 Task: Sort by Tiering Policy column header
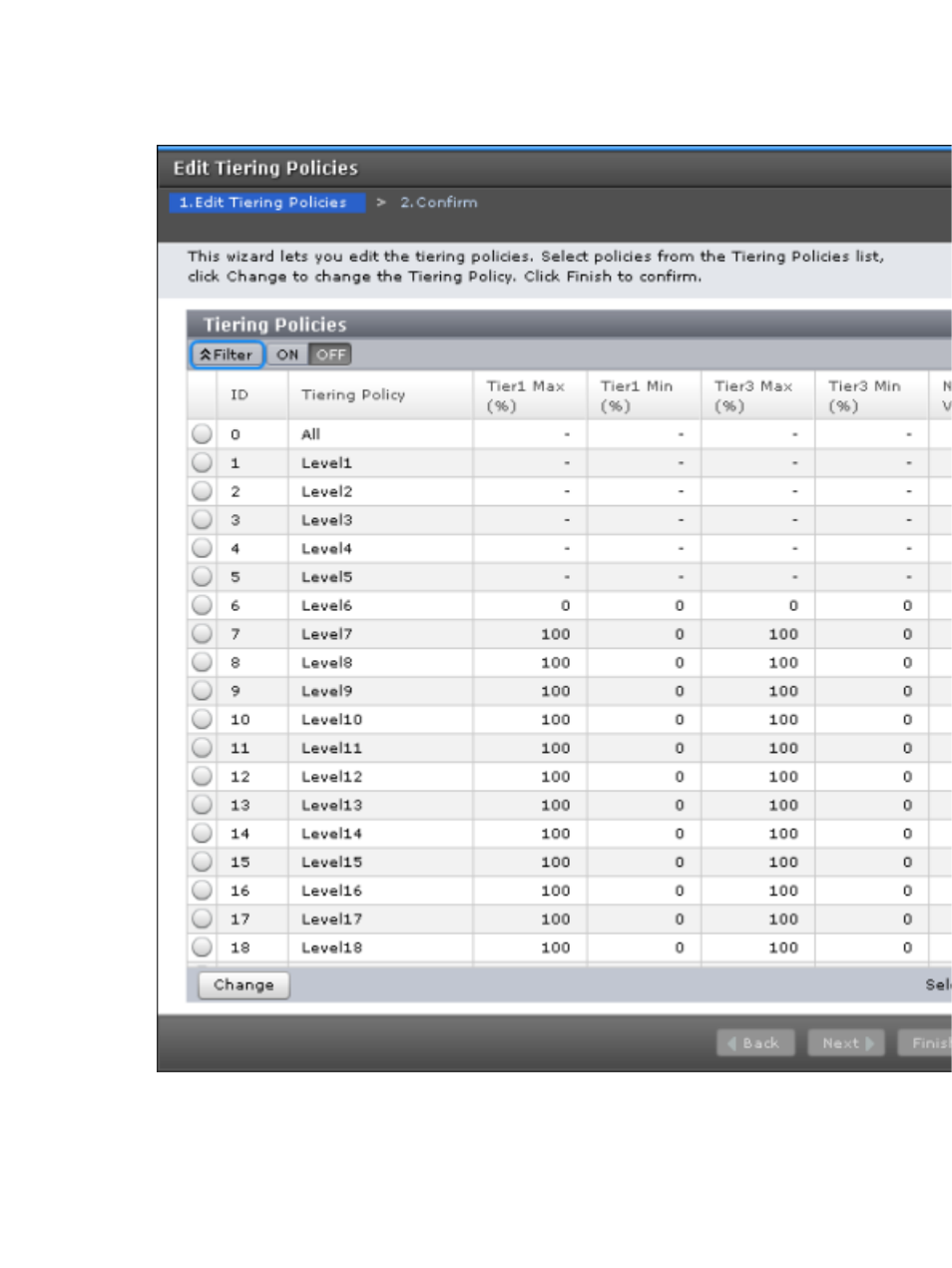[x=380, y=395]
